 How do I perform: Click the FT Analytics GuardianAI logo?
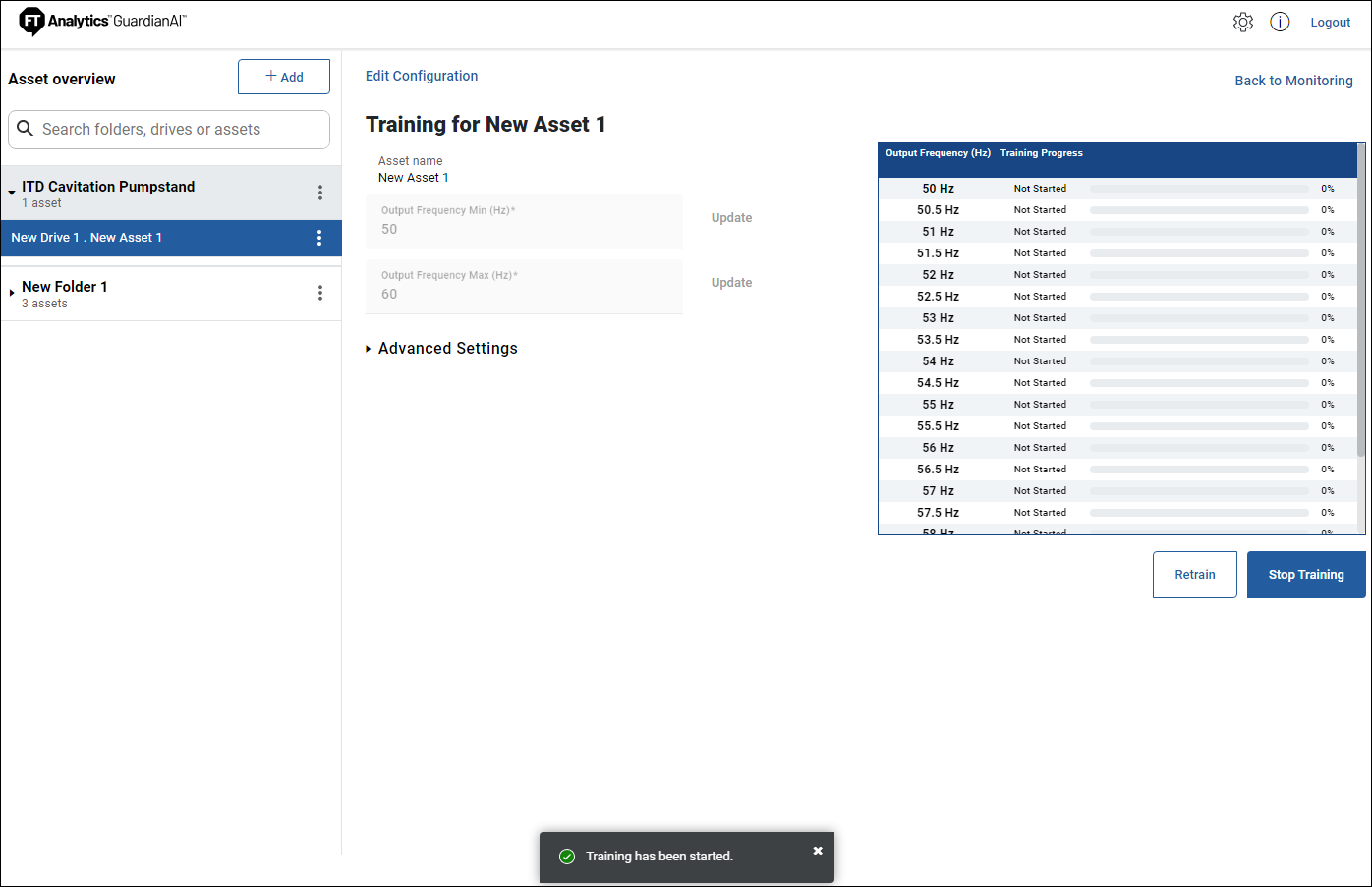102,22
